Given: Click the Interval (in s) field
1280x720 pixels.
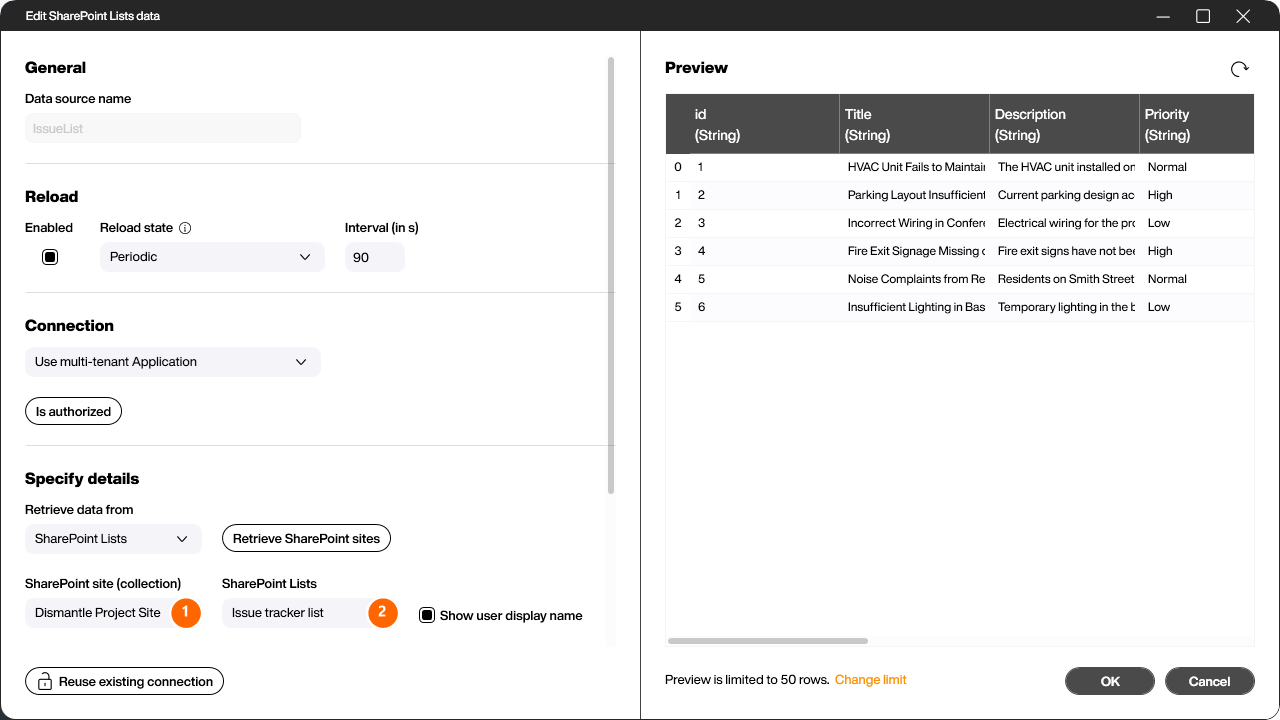Looking at the screenshot, I should 375,257.
